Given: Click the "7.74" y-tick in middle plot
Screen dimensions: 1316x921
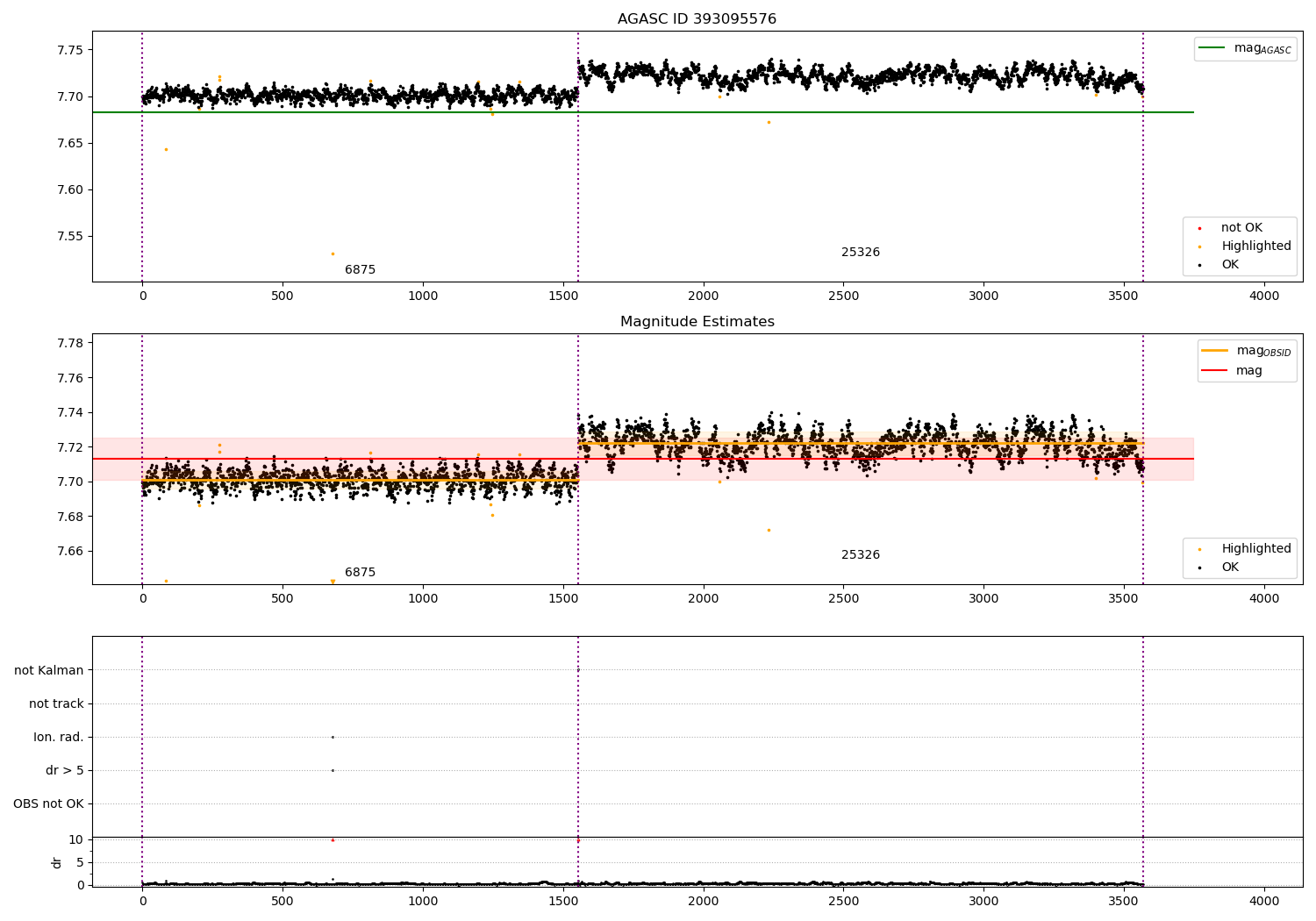Looking at the screenshot, I should [69, 413].
